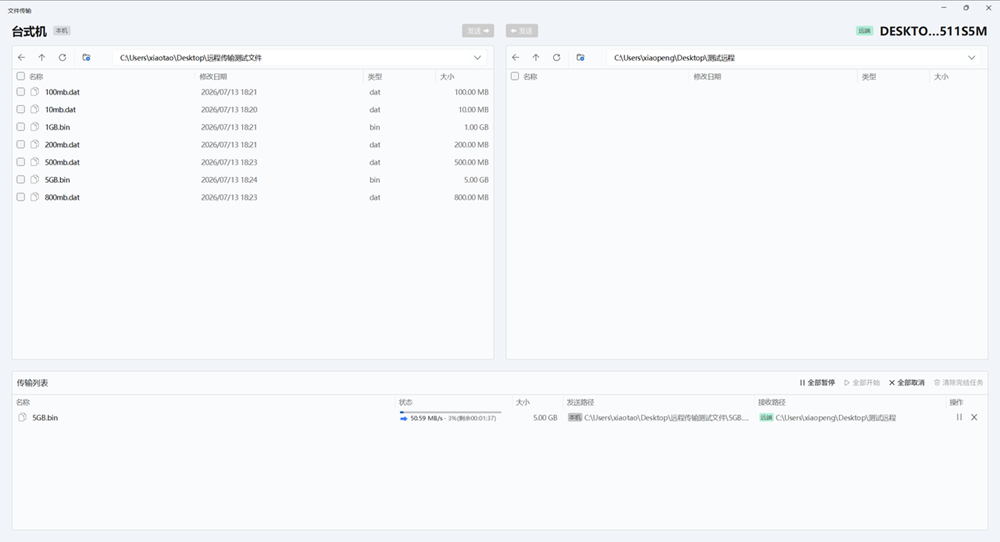1000x542 pixels.
Task: Toggle select-all checkbox in remote pane
Action: coord(515,77)
